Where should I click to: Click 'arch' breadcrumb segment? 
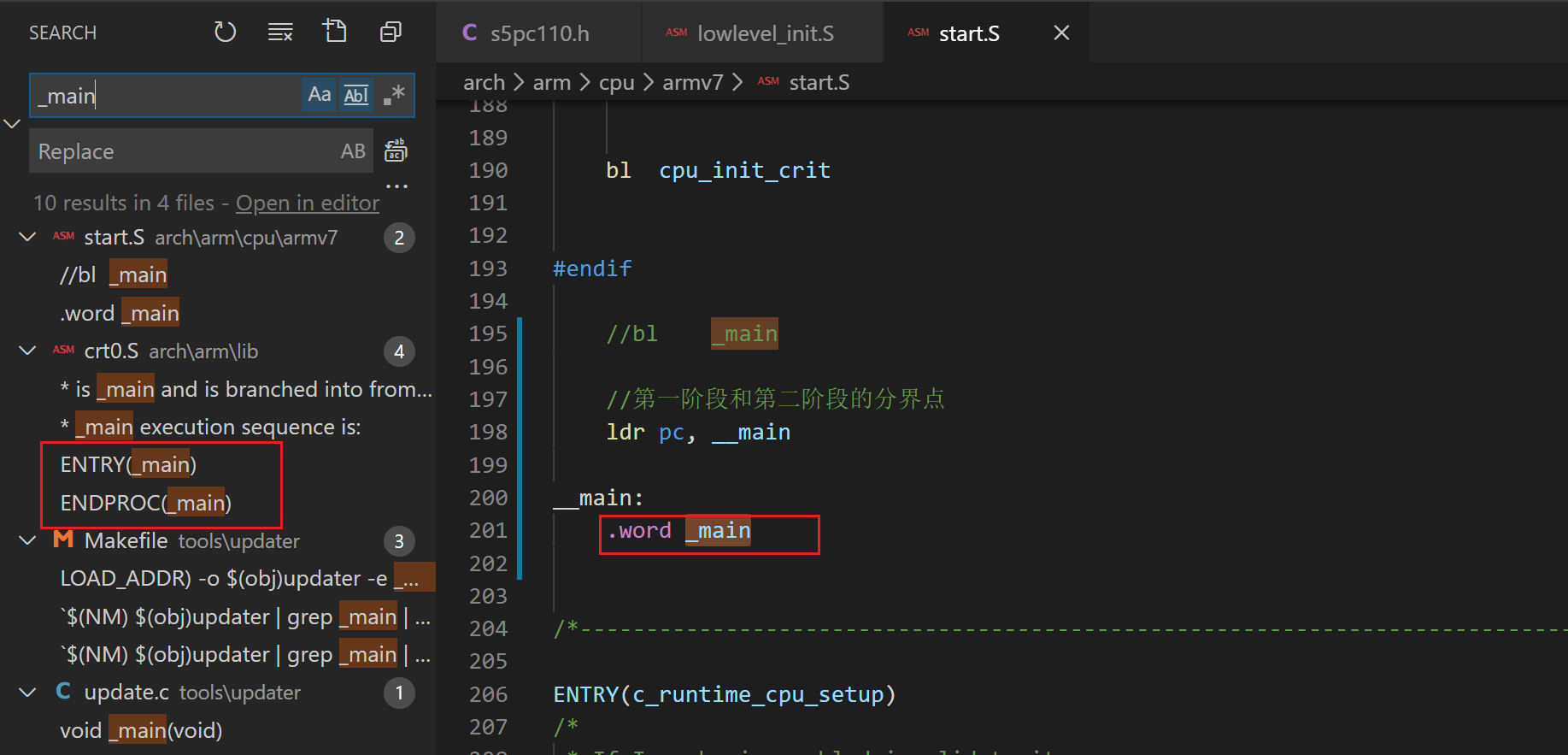pos(484,82)
